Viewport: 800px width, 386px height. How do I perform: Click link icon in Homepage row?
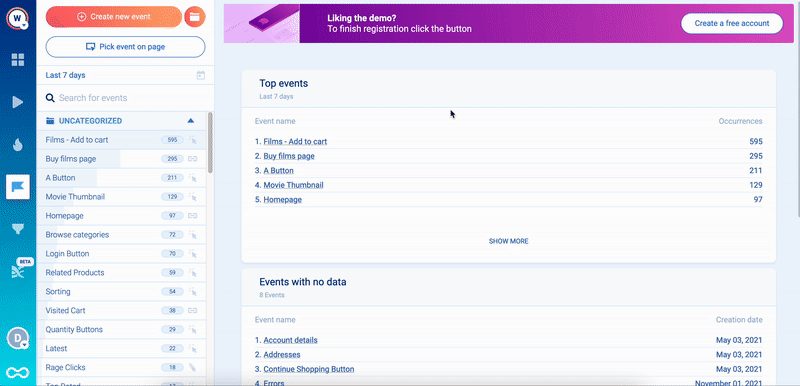[192, 216]
